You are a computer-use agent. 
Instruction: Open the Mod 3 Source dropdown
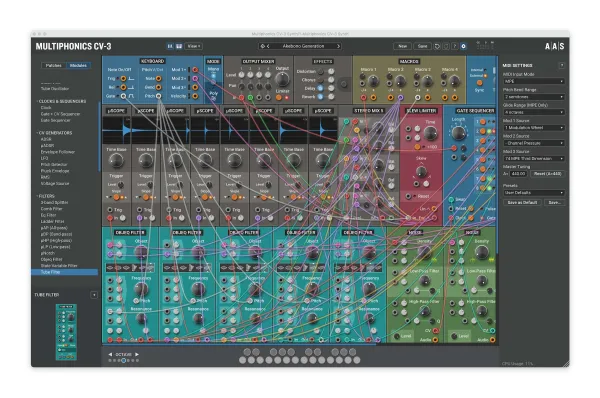coord(534,158)
